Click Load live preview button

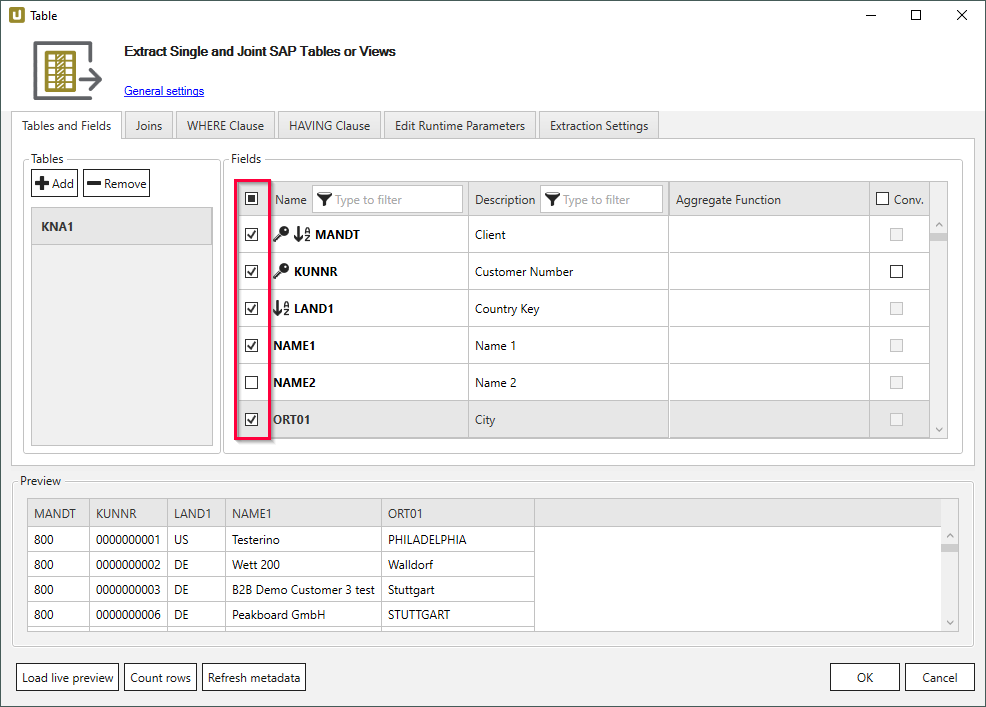point(67,677)
